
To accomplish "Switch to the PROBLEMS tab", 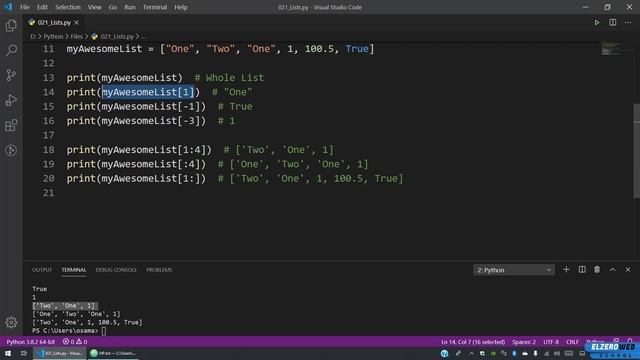I will [159, 270].
